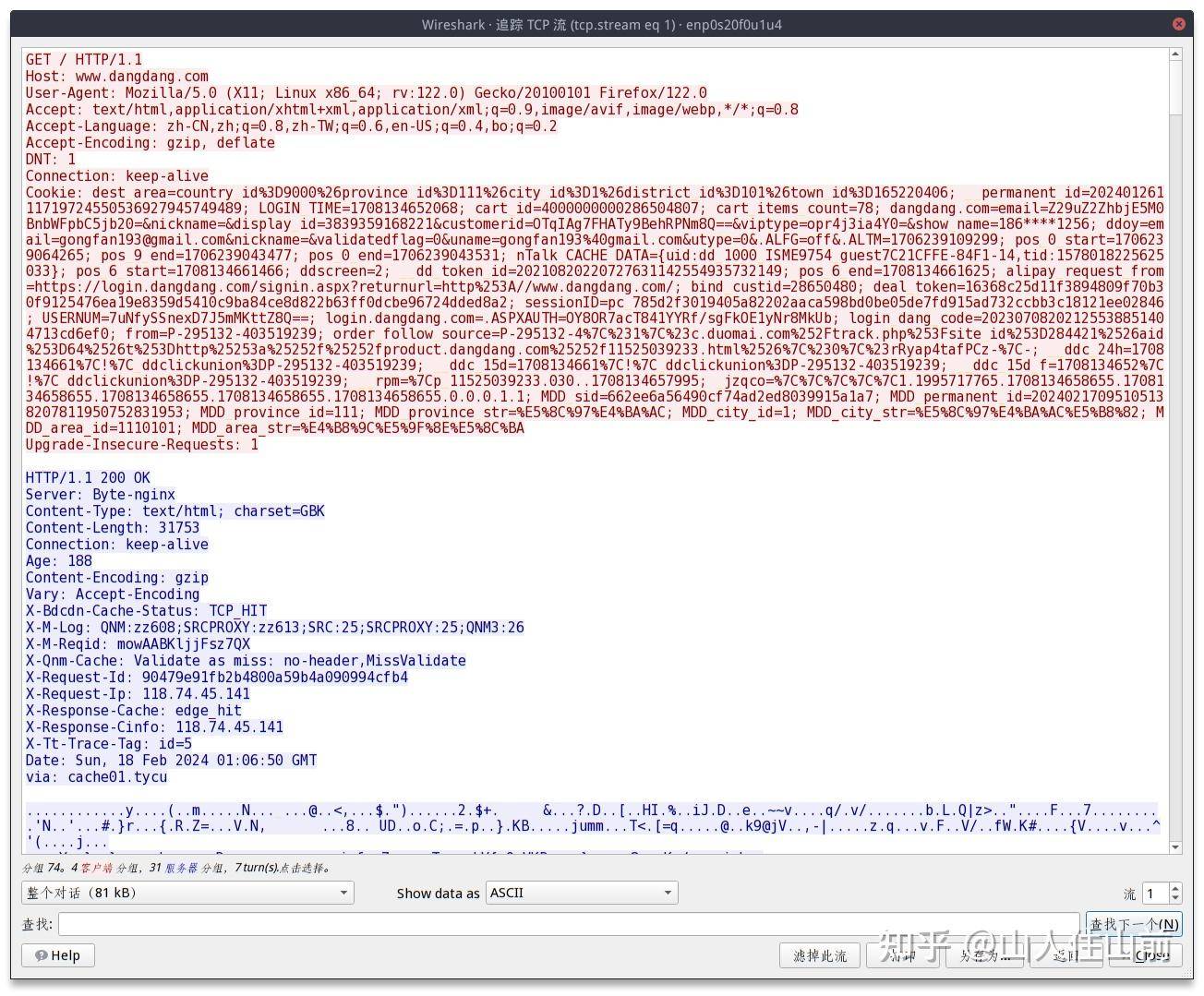The height and width of the screenshot is (996, 1204).
Task: Click the X-Request-Id header line
Action: 217,678
